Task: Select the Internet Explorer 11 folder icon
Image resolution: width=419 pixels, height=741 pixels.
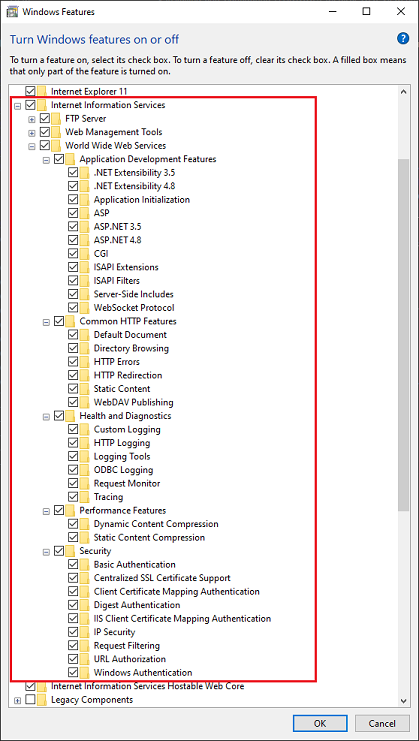Action: 42,91
